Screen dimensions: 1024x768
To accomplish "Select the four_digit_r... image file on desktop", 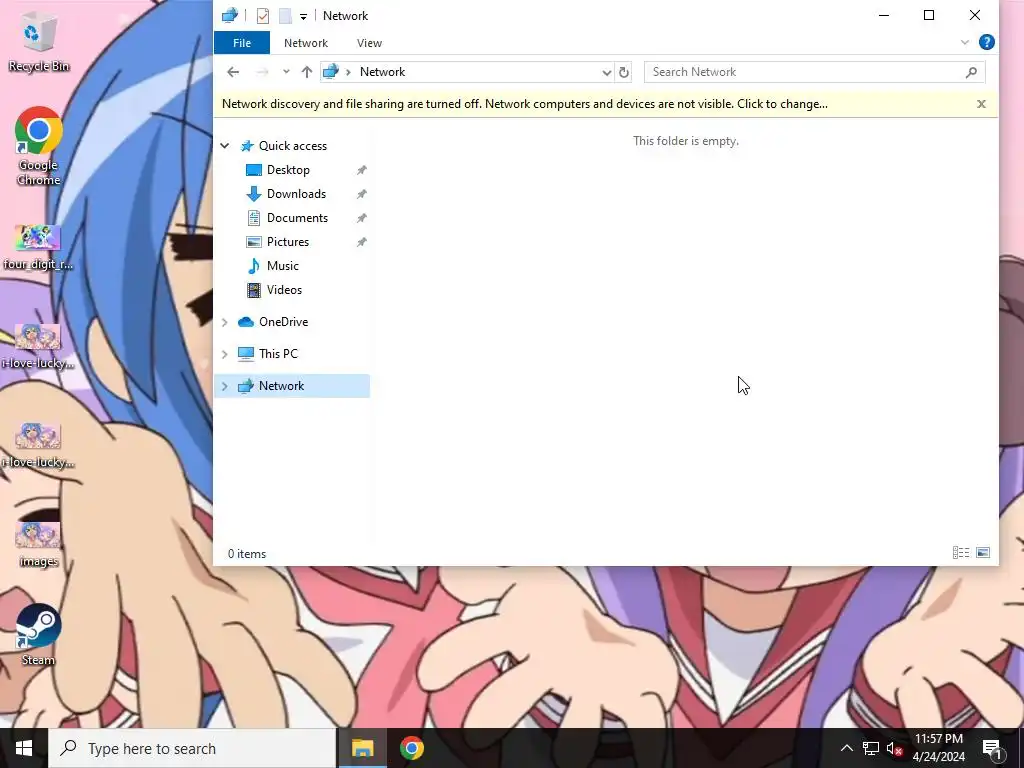I will 38,248.
